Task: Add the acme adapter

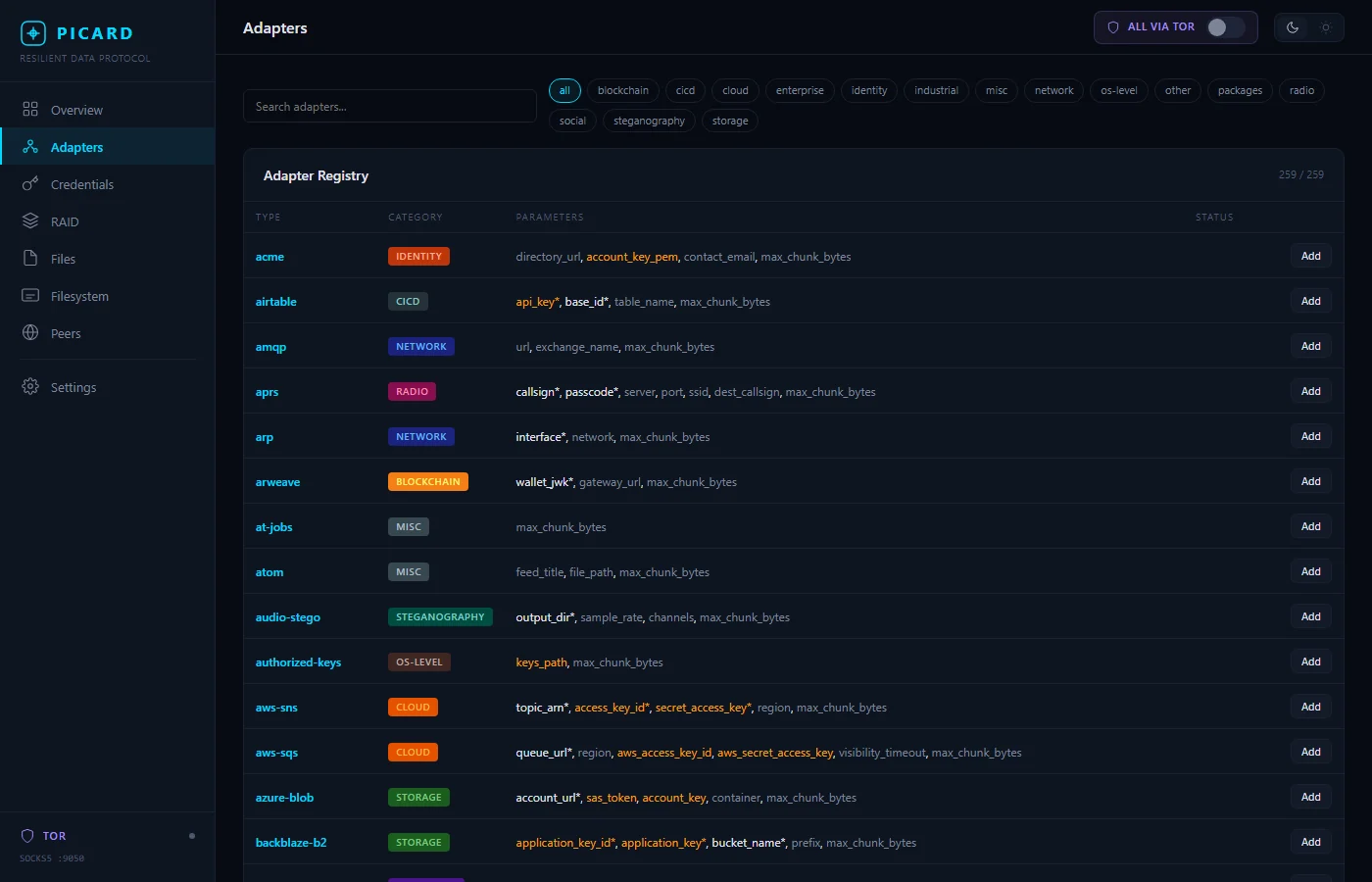Action: (x=1310, y=256)
